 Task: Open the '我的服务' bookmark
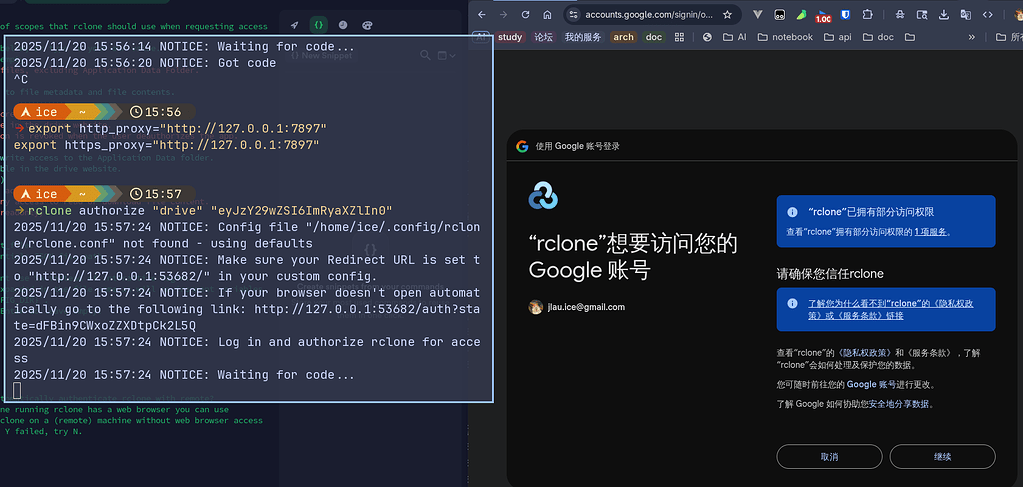click(x=583, y=37)
